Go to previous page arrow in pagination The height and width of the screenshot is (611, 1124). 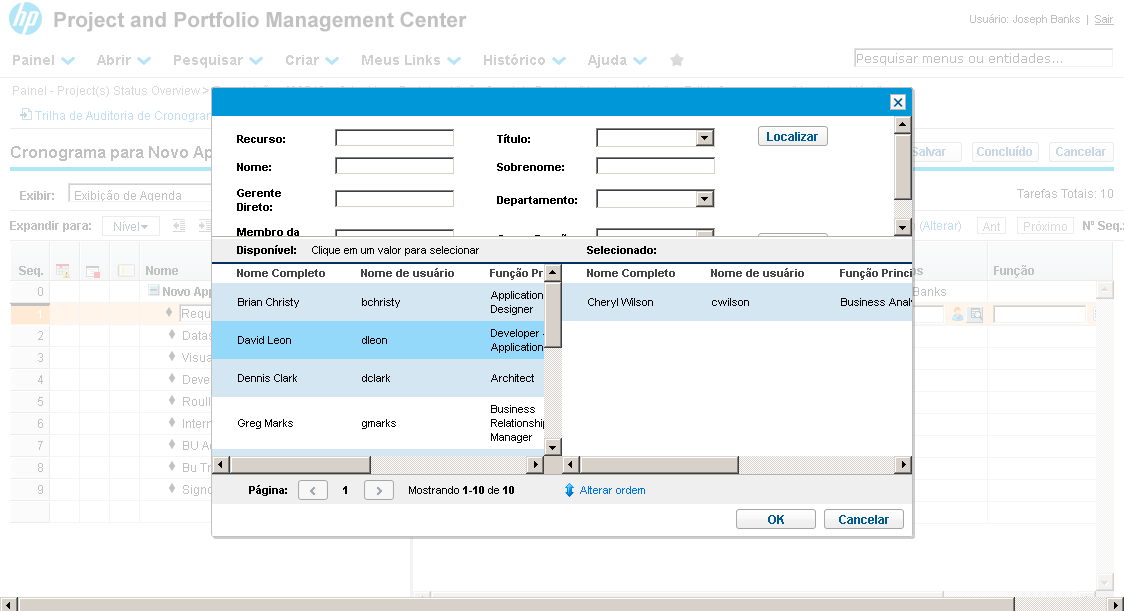pyautogui.click(x=313, y=490)
